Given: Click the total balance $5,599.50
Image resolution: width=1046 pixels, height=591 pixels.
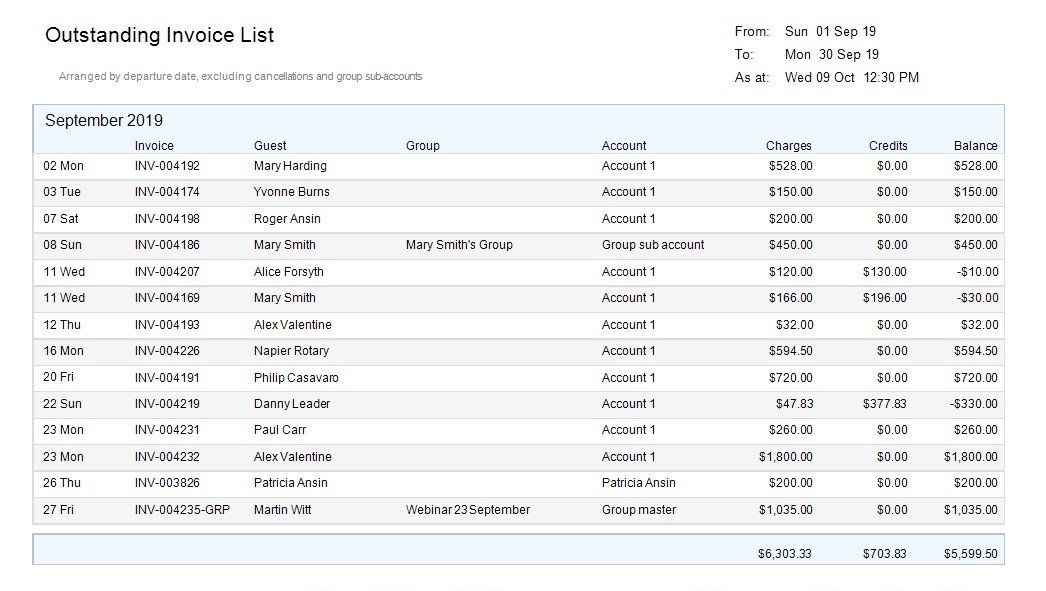Looking at the screenshot, I should coord(971,554).
